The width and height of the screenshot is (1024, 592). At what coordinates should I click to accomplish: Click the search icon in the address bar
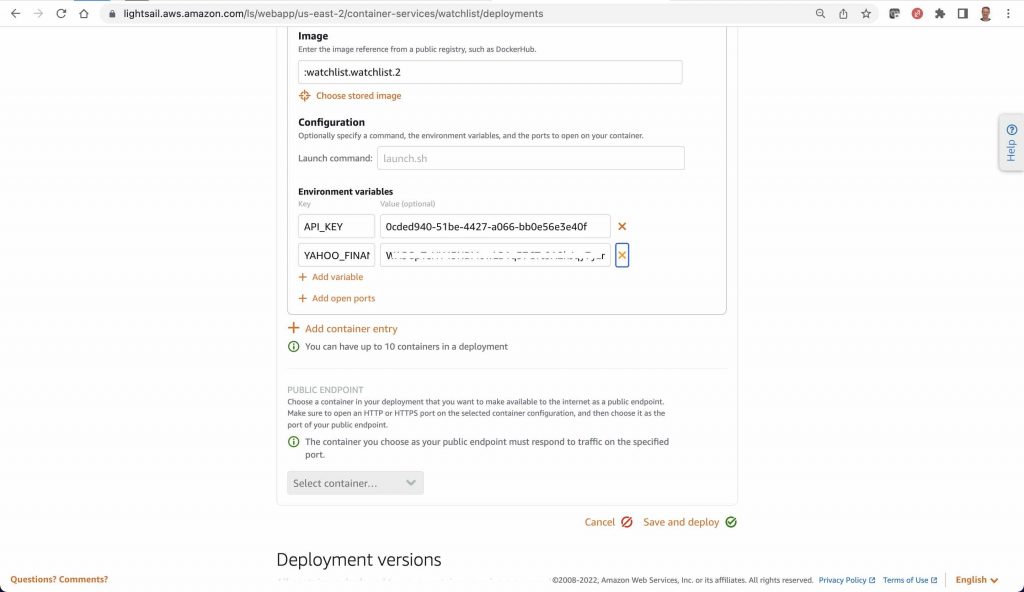(x=820, y=14)
